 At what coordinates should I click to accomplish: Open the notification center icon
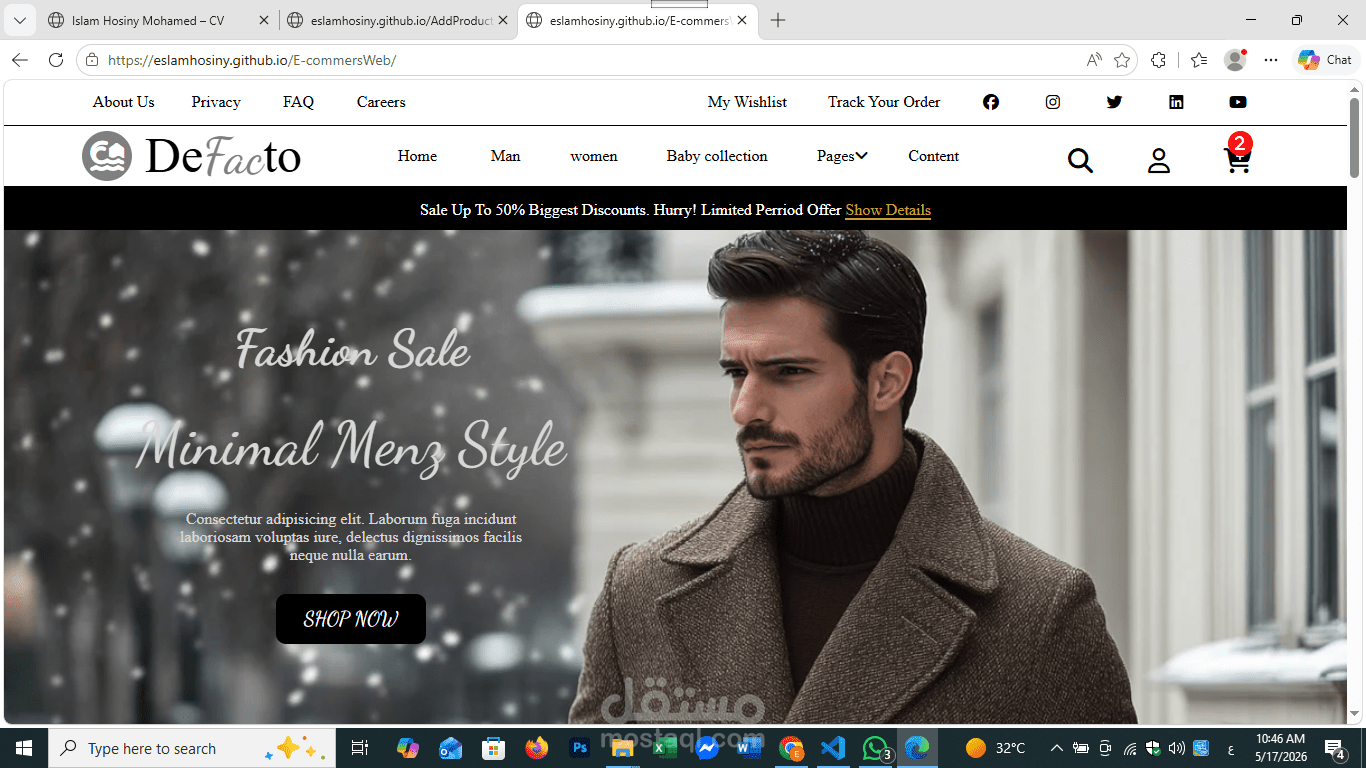1334,748
